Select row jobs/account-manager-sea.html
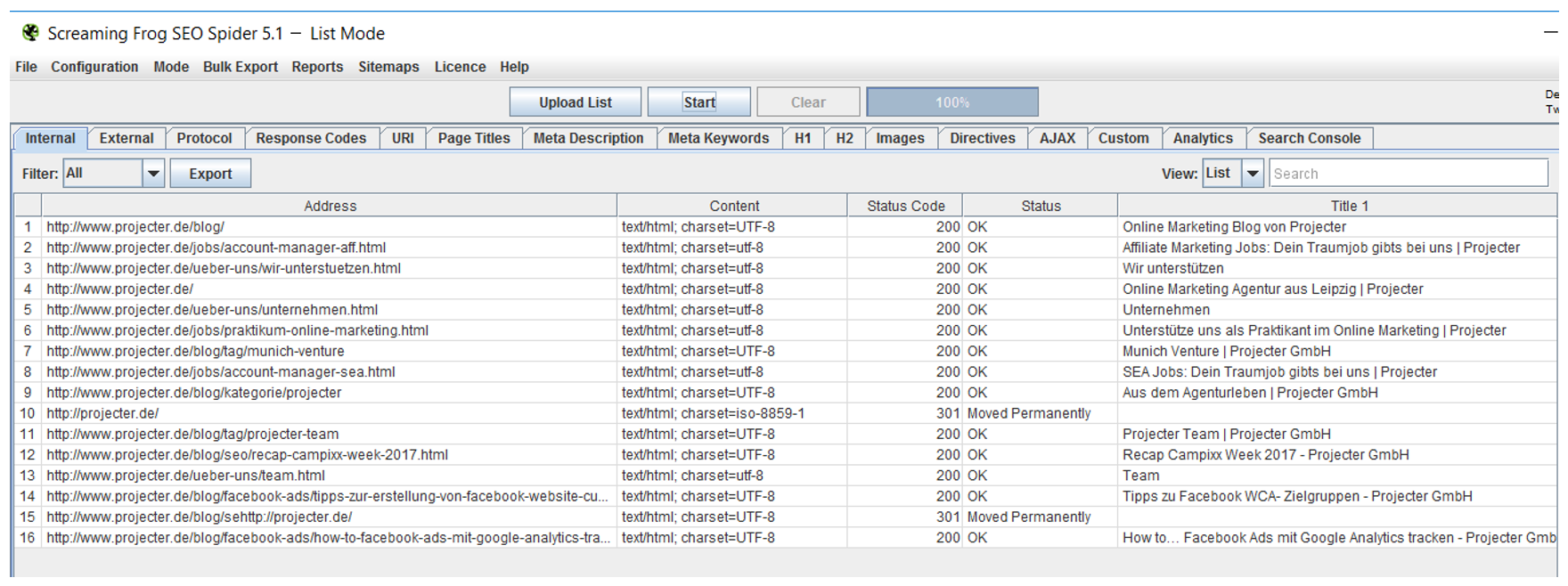 tap(786, 371)
